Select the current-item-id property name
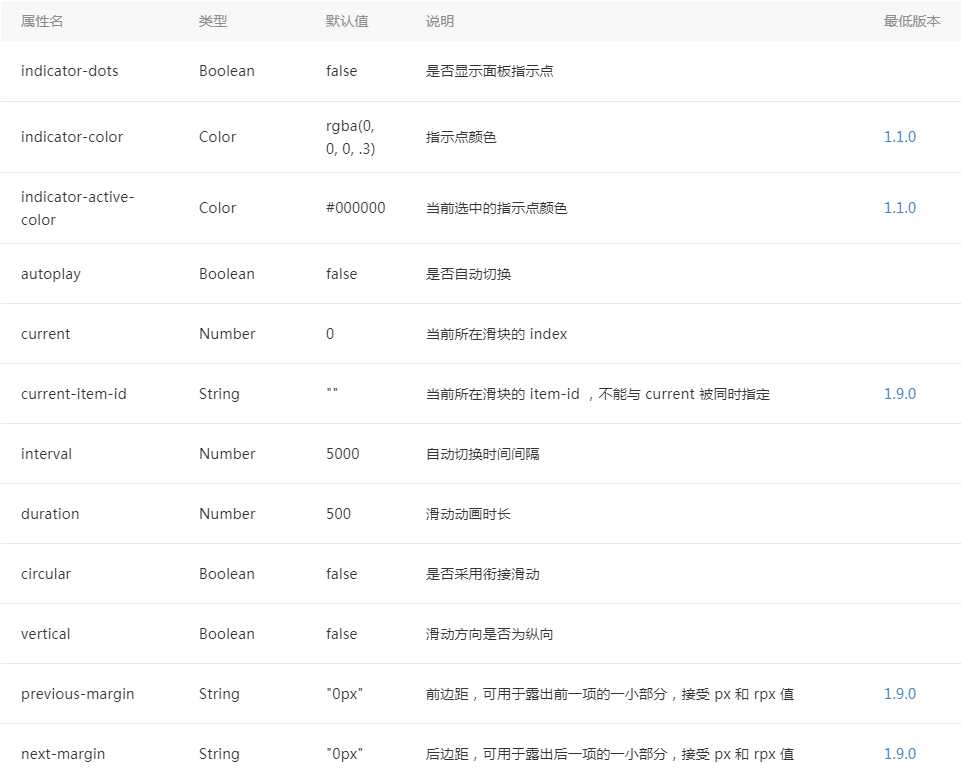 [x=74, y=394]
